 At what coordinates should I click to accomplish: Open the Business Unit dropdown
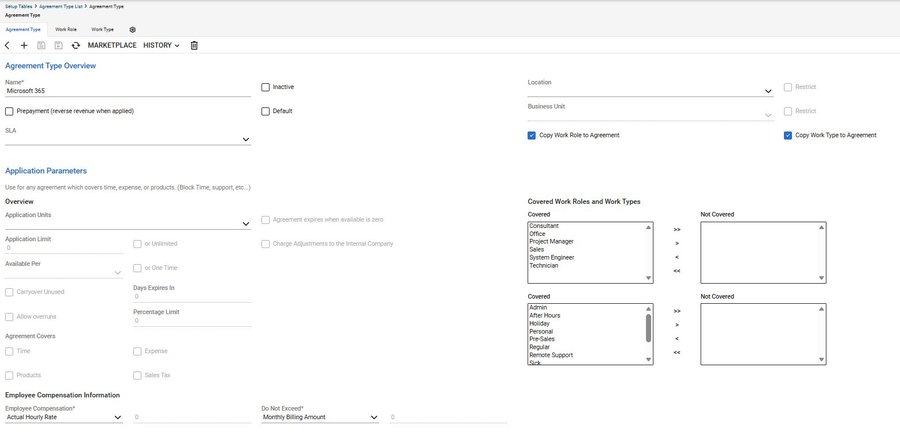tap(768, 115)
